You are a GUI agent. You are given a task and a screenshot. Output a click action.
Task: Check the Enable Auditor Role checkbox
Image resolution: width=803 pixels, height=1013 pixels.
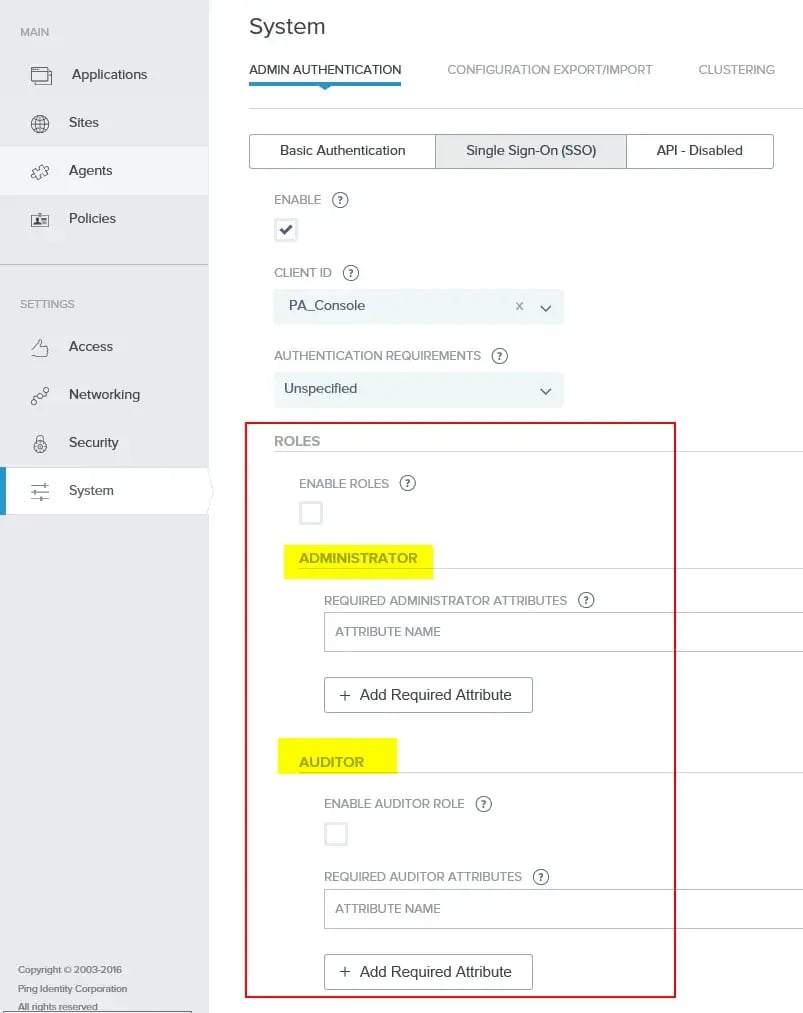pyautogui.click(x=336, y=832)
